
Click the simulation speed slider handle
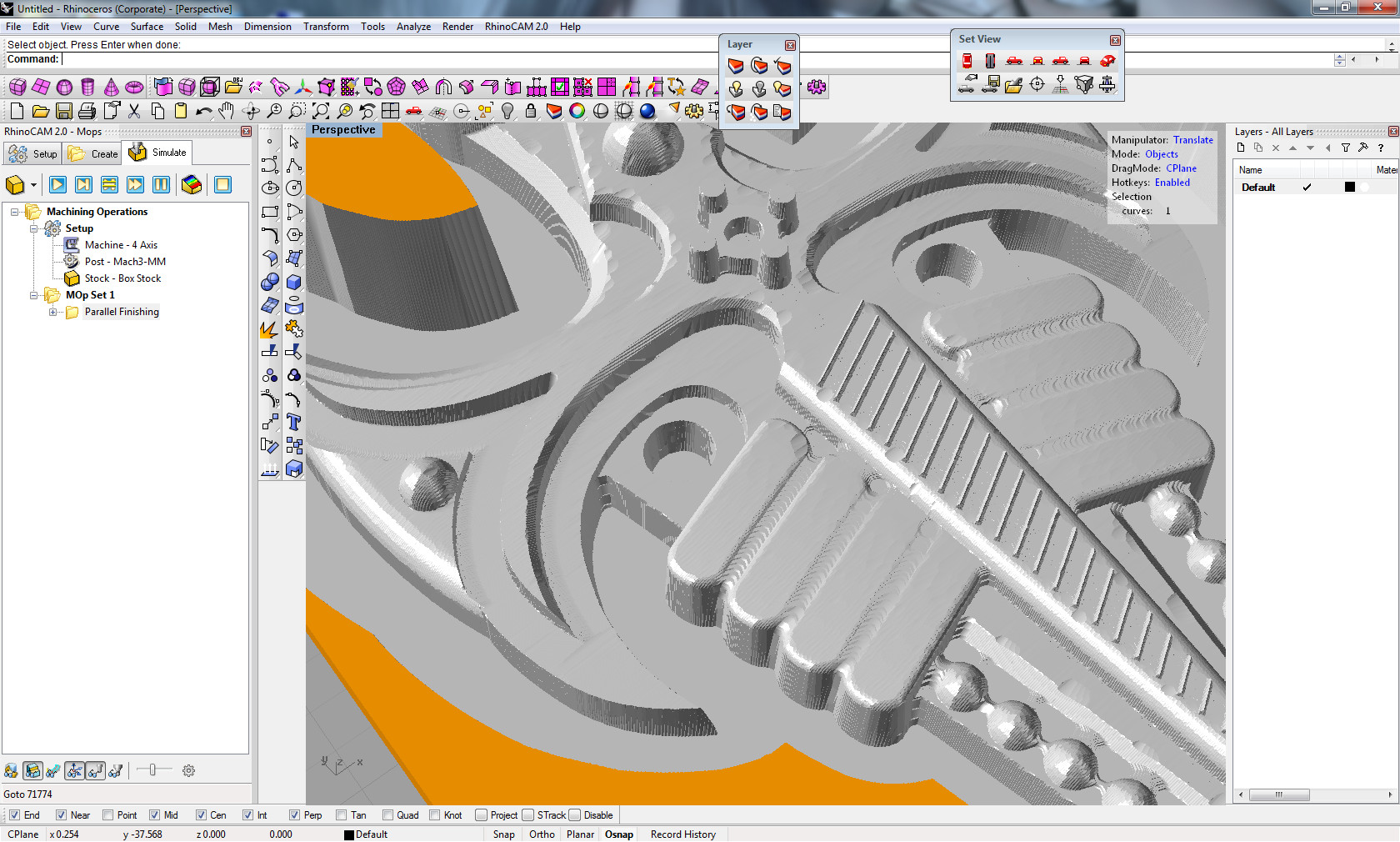(x=152, y=770)
